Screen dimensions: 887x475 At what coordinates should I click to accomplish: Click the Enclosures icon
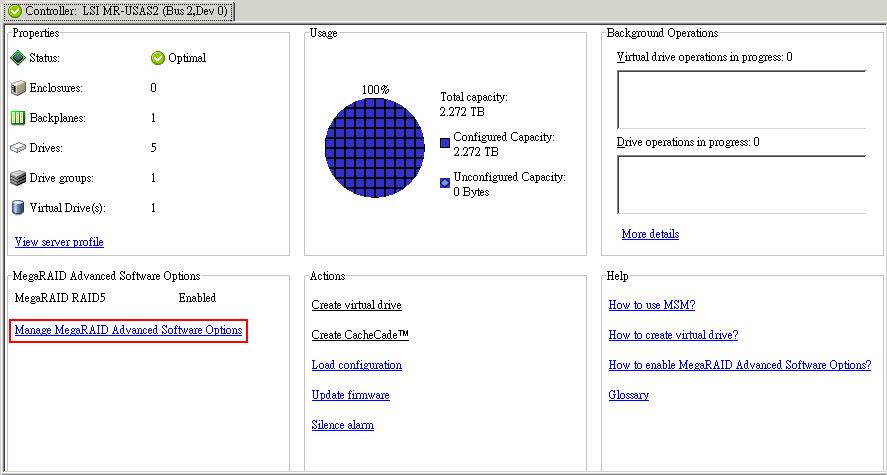point(18,88)
